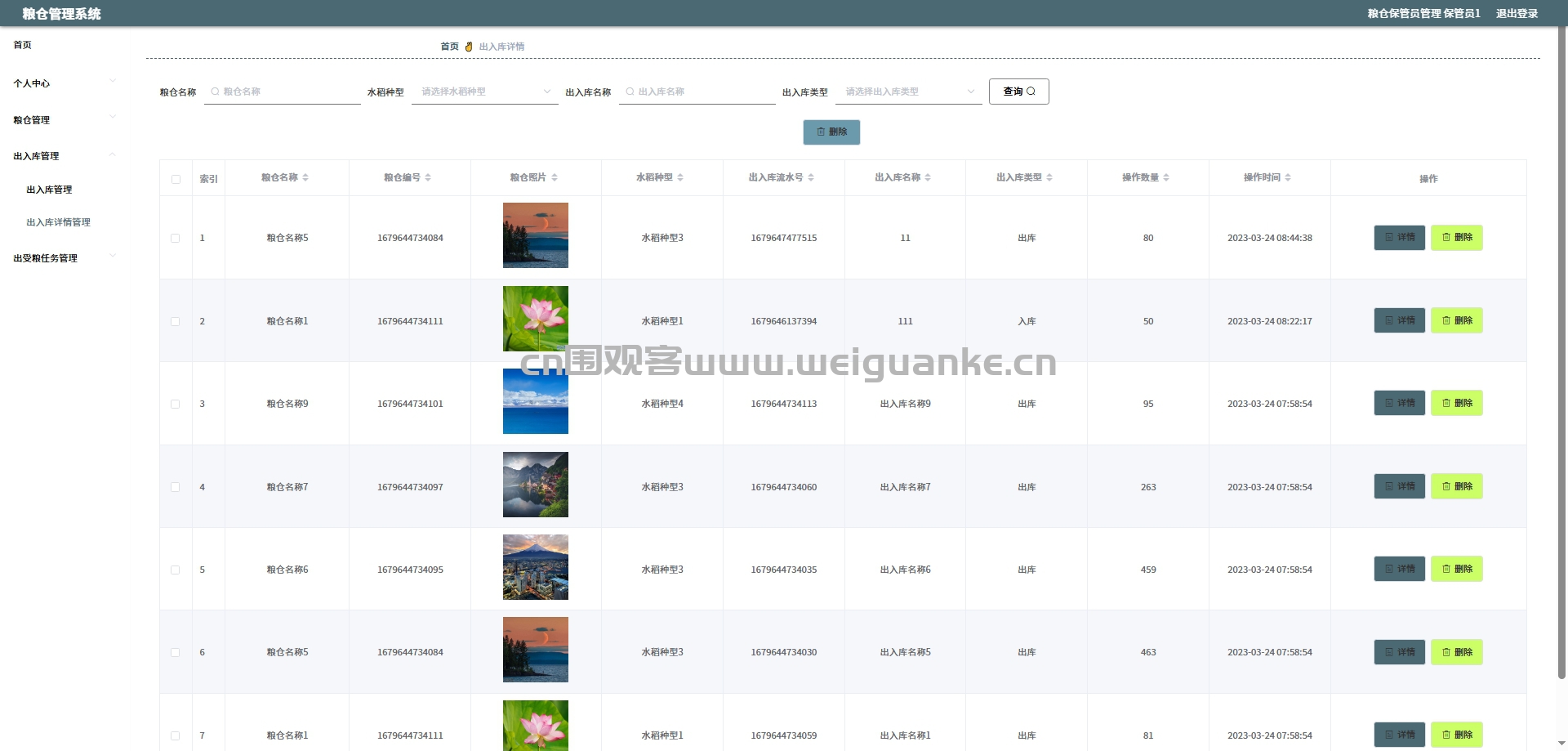Delete row 6 出入库名称5

point(1457,652)
